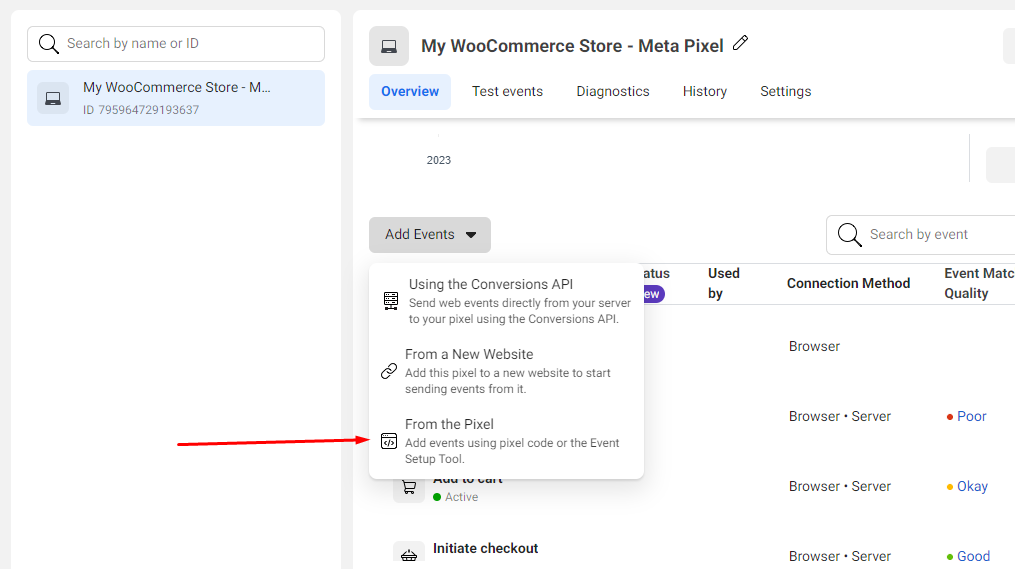1015x569 pixels.
Task: Click the Okay match quality link
Action: (x=972, y=486)
